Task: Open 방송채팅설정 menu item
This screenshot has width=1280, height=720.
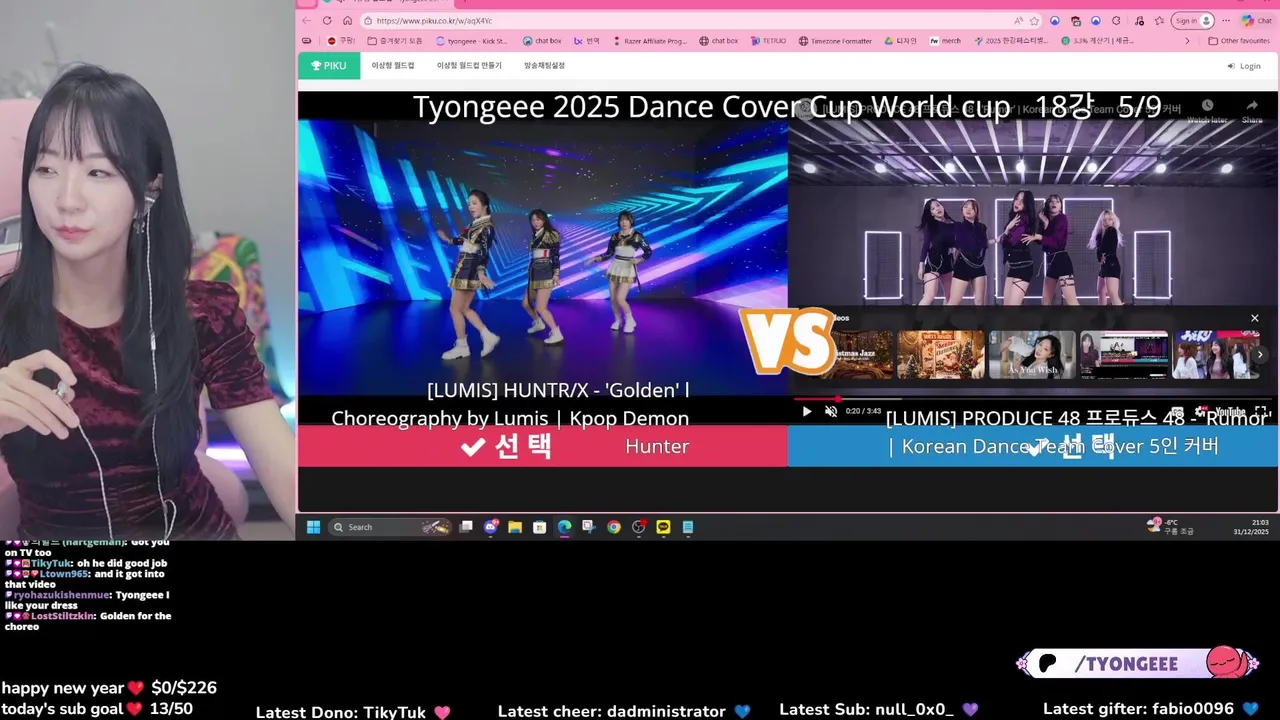Action: 544,65
